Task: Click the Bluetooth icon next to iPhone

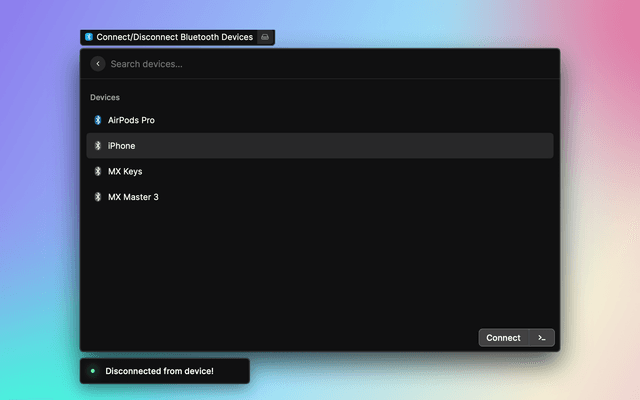Action: tap(98, 146)
